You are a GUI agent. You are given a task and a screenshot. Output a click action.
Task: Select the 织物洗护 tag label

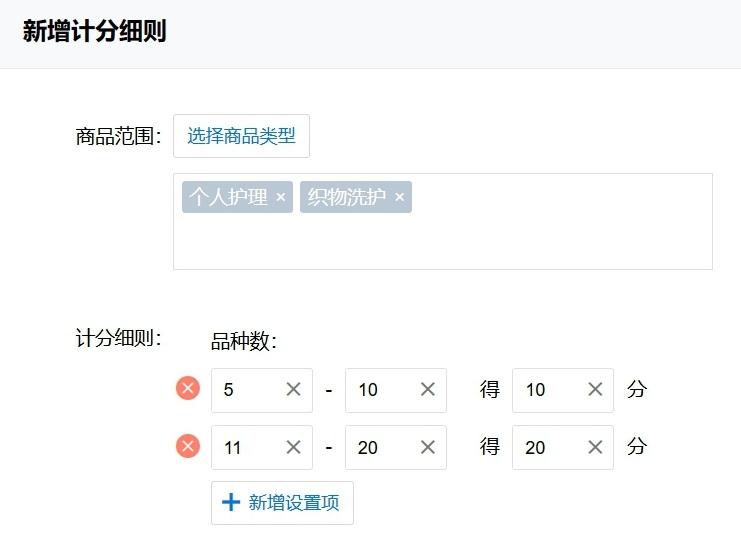[x=346, y=197]
